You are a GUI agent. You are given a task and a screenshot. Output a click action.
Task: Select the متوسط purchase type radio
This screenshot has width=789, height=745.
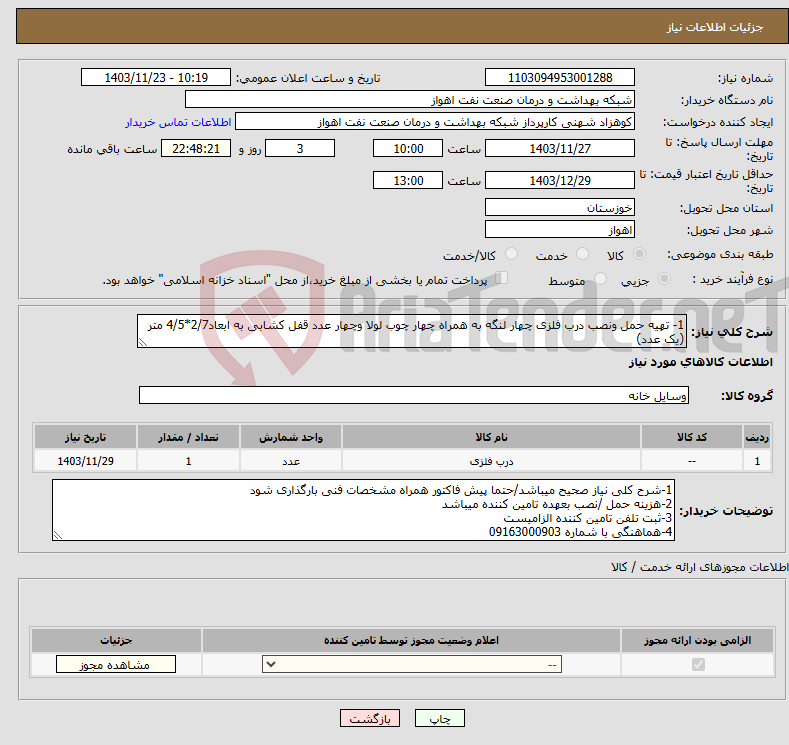pos(600,279)
